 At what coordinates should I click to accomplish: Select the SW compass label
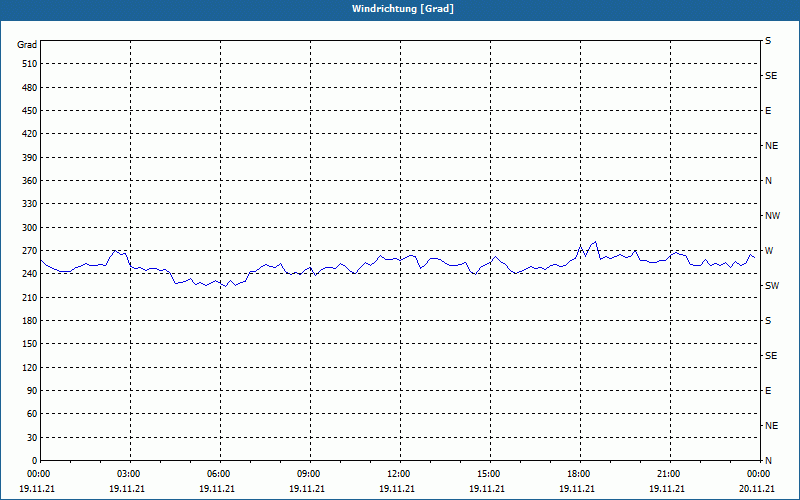772,286
